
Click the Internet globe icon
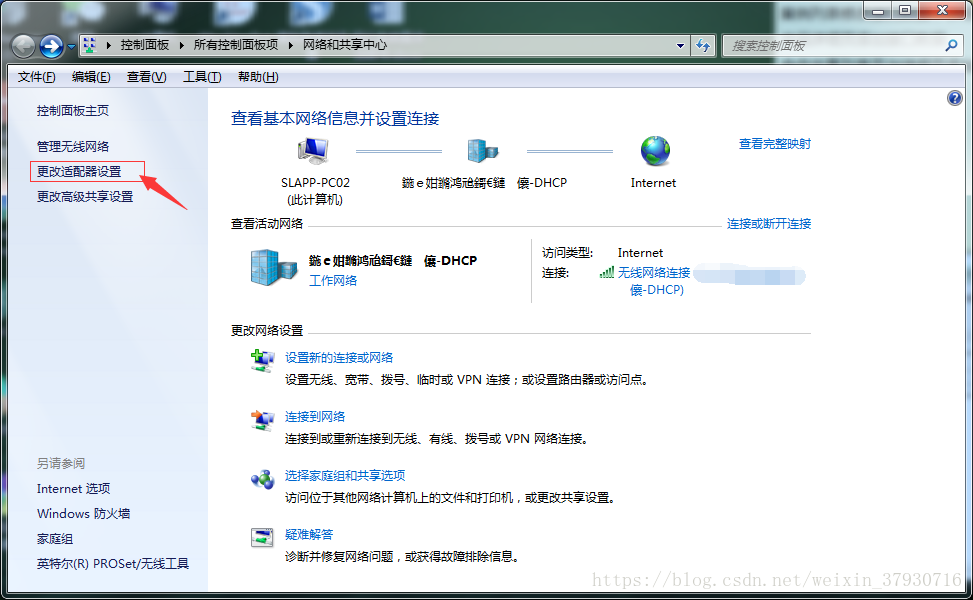pos(655,151)
